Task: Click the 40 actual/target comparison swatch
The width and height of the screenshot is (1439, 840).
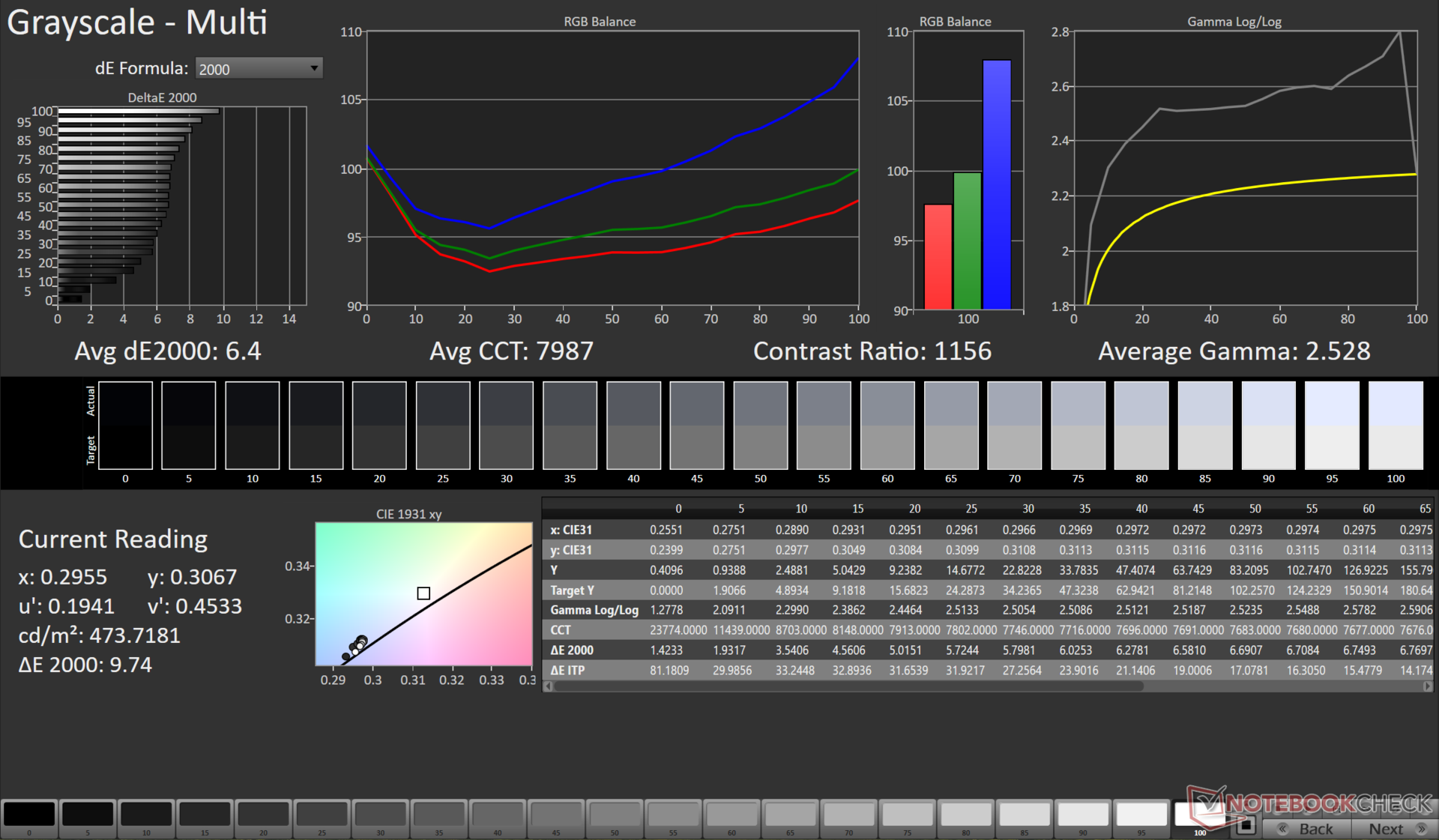Action: point(633,425)
